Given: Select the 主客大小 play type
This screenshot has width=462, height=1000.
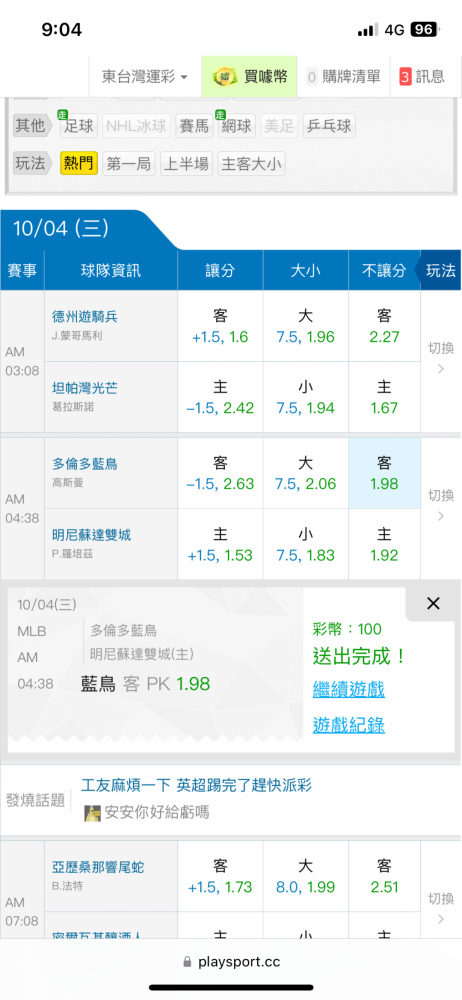Looking at the screenshot, I should [251, 164].
